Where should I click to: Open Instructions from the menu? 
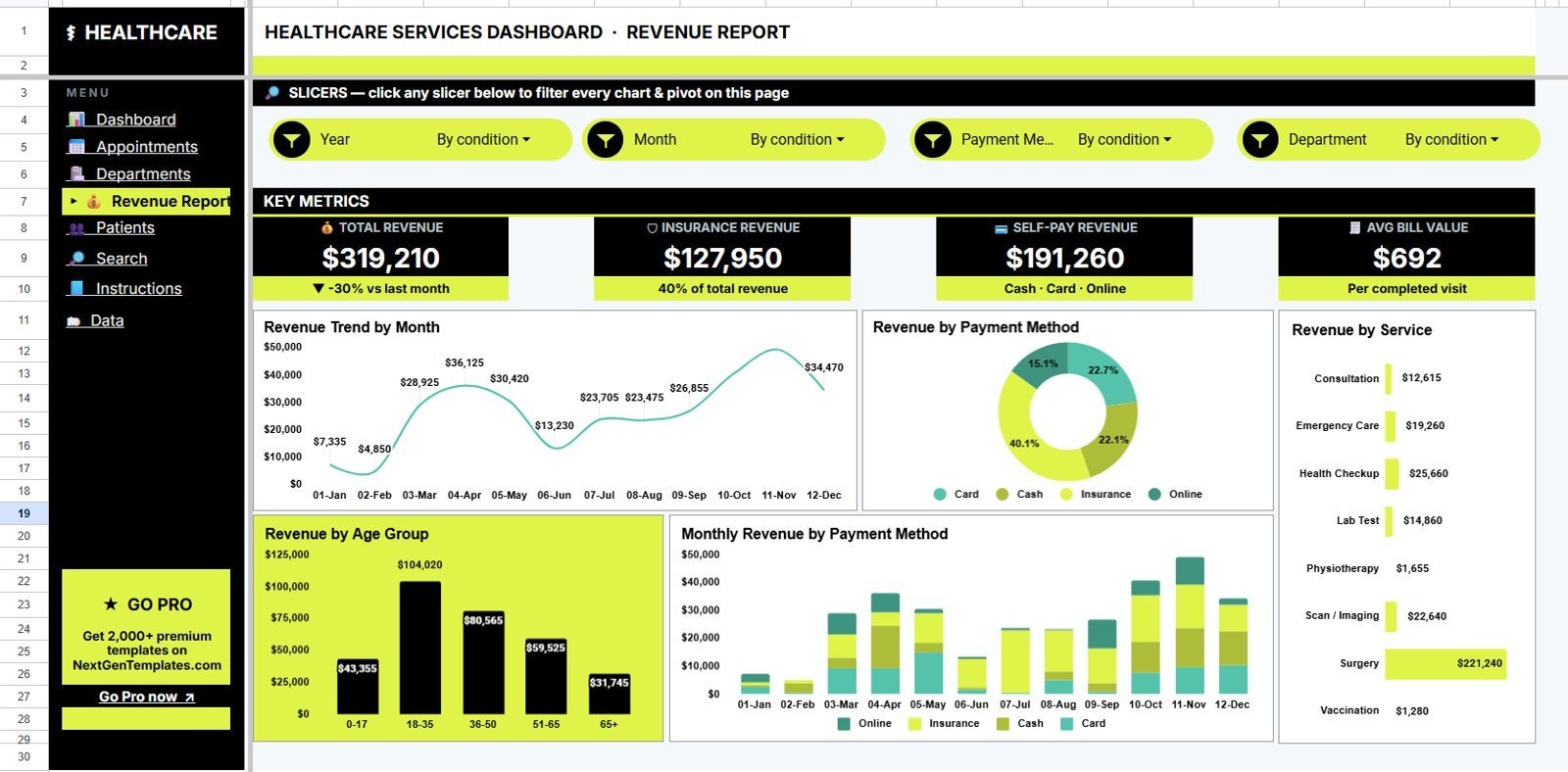139,289
